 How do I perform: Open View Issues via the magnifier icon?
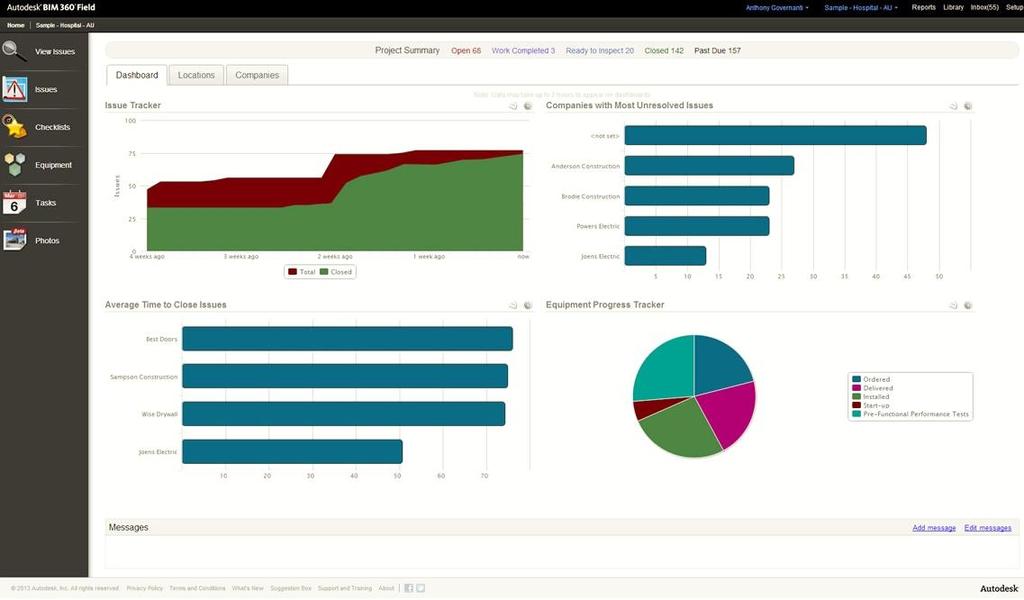point(14,51)
